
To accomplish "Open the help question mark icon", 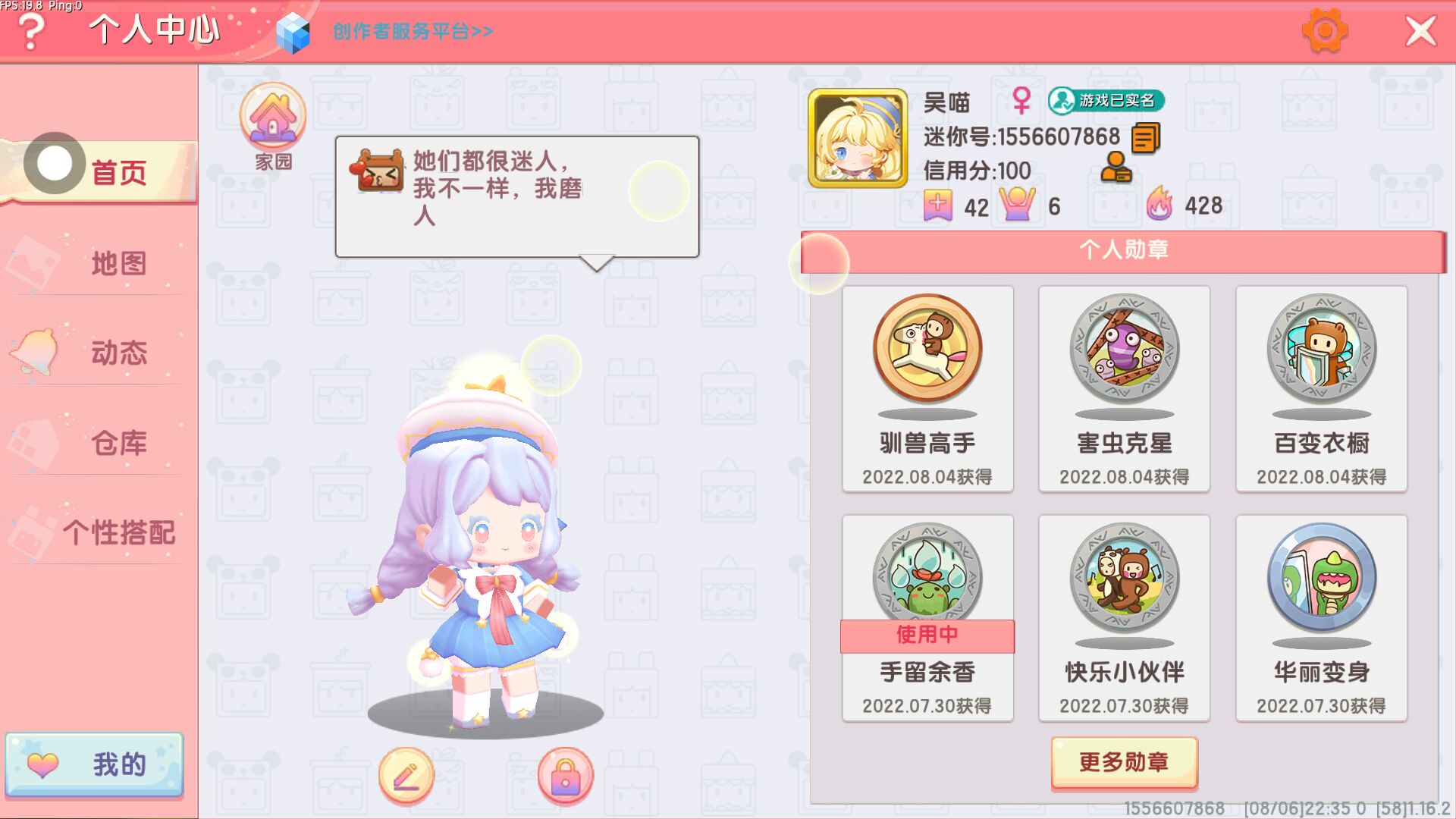I will pyautogui.click(x=31, y=33).
